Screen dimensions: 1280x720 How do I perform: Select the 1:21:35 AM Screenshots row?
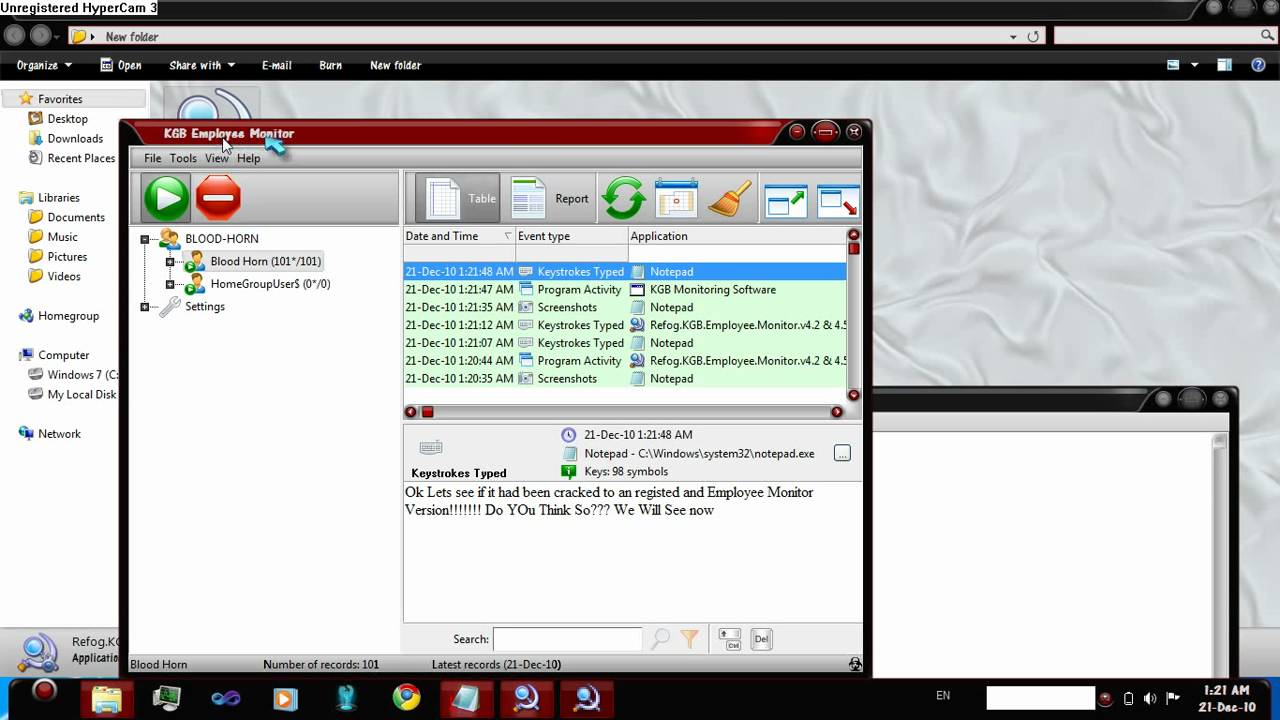pyautogui.click(x=625, y=308)
